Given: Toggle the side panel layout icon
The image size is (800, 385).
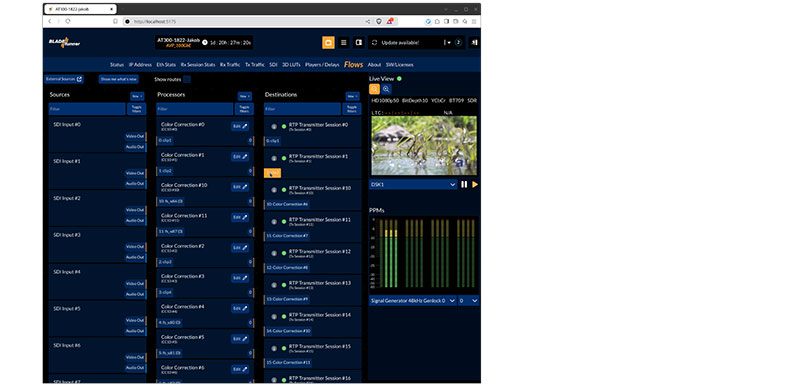Looking at the screenshot, I should pos(359,43).
